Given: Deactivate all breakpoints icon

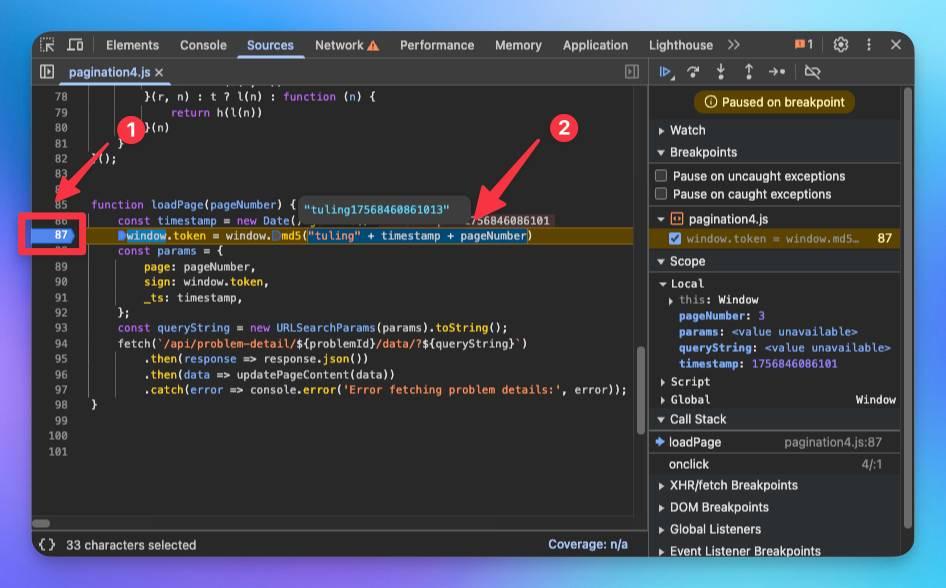Looking at the screenshot, I should (x=812, y=72).
